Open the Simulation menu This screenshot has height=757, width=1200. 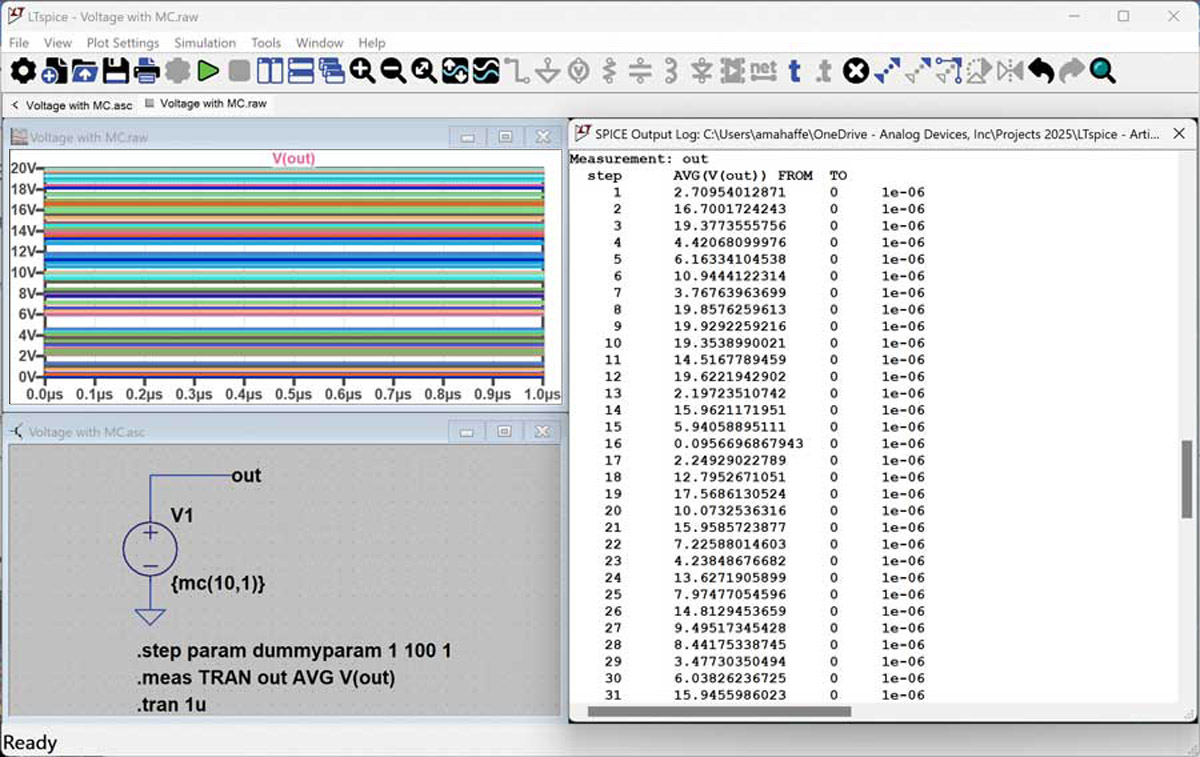tap(204, 43)
